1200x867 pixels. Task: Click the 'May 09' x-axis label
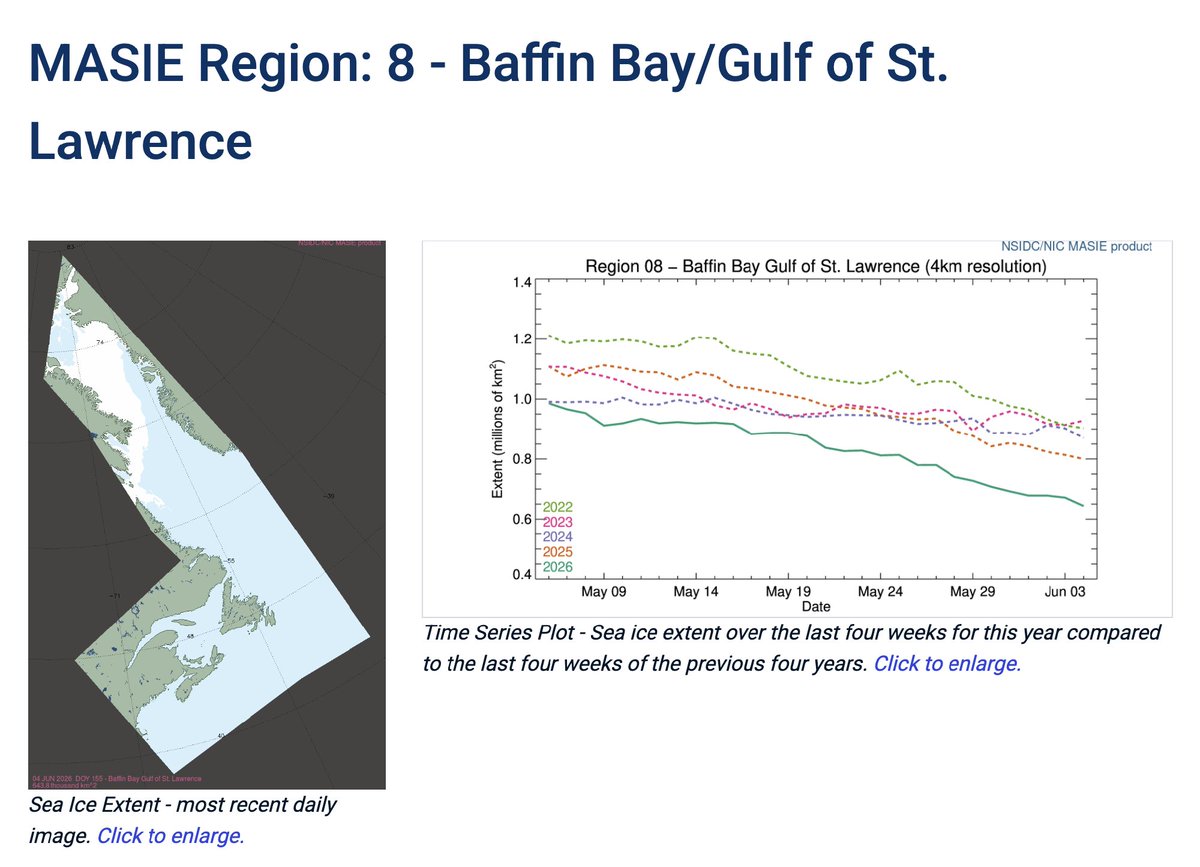pyautogui.click(x=603, y=593)
